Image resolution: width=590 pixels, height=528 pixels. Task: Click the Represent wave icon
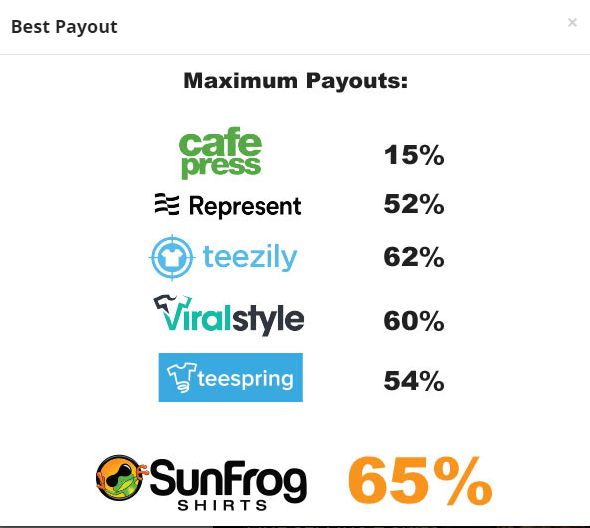coord(167,204)
